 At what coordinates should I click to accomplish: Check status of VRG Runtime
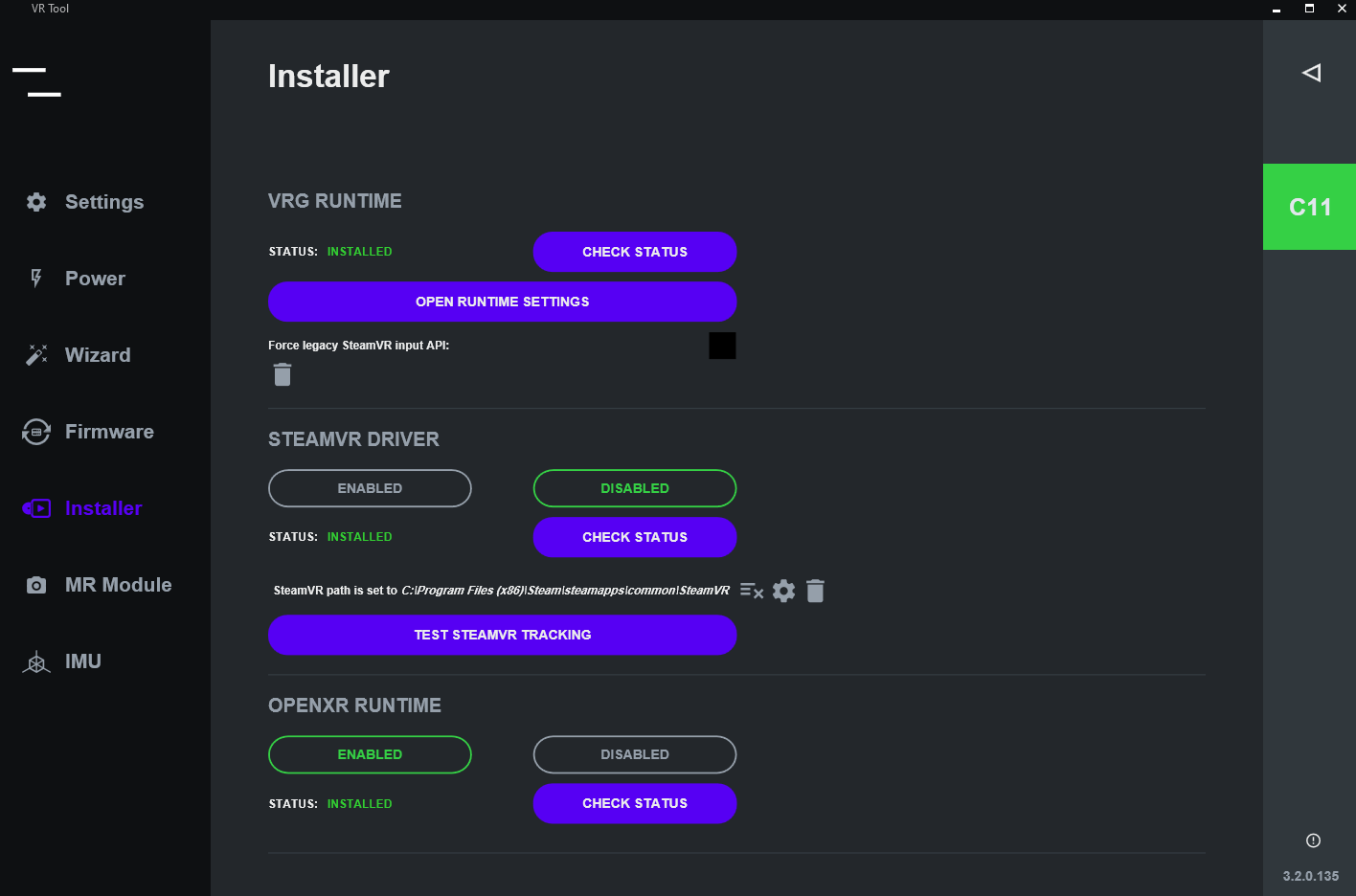click(x=635, y=252)
